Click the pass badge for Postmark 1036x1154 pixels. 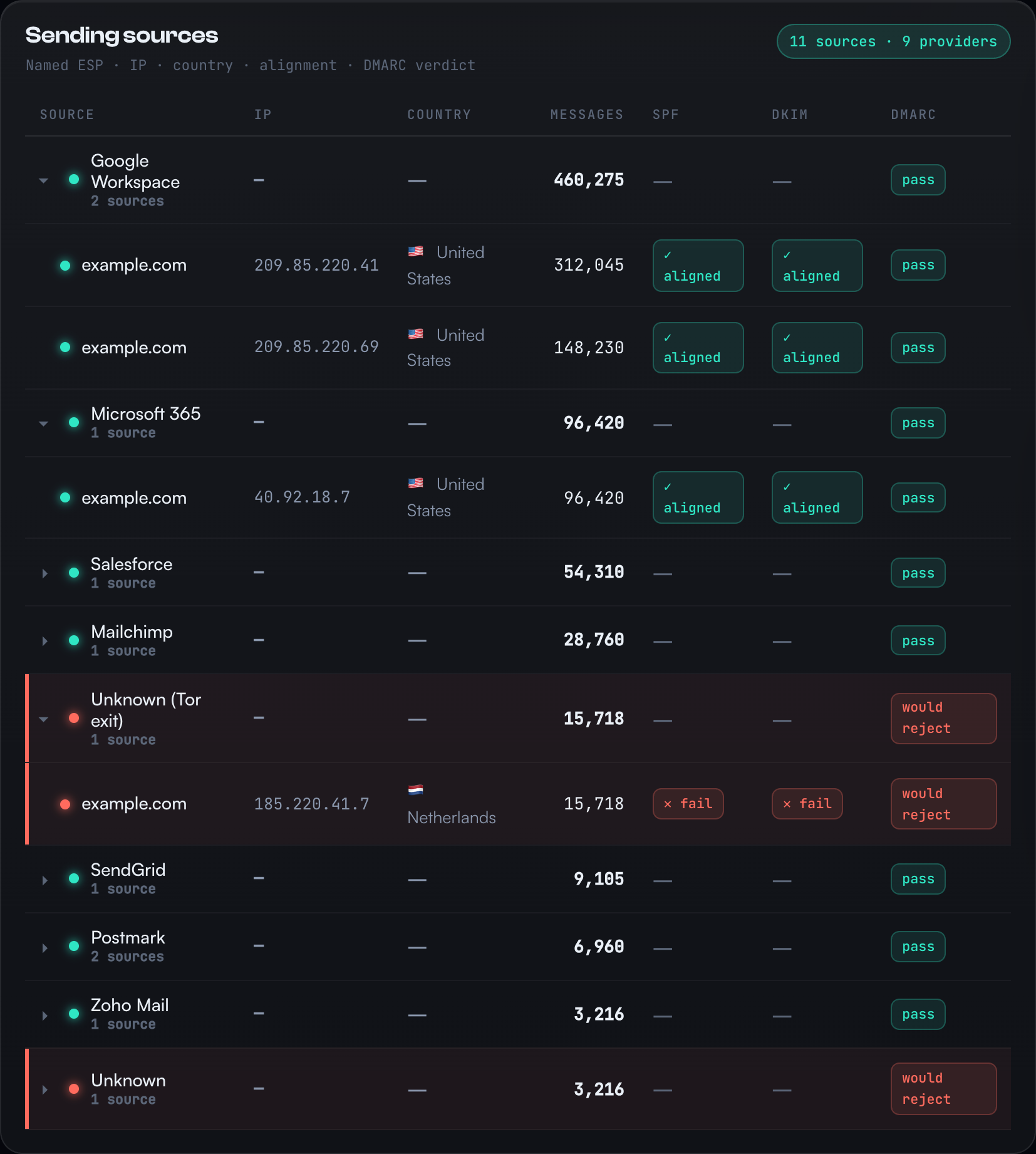click(918, 947)
